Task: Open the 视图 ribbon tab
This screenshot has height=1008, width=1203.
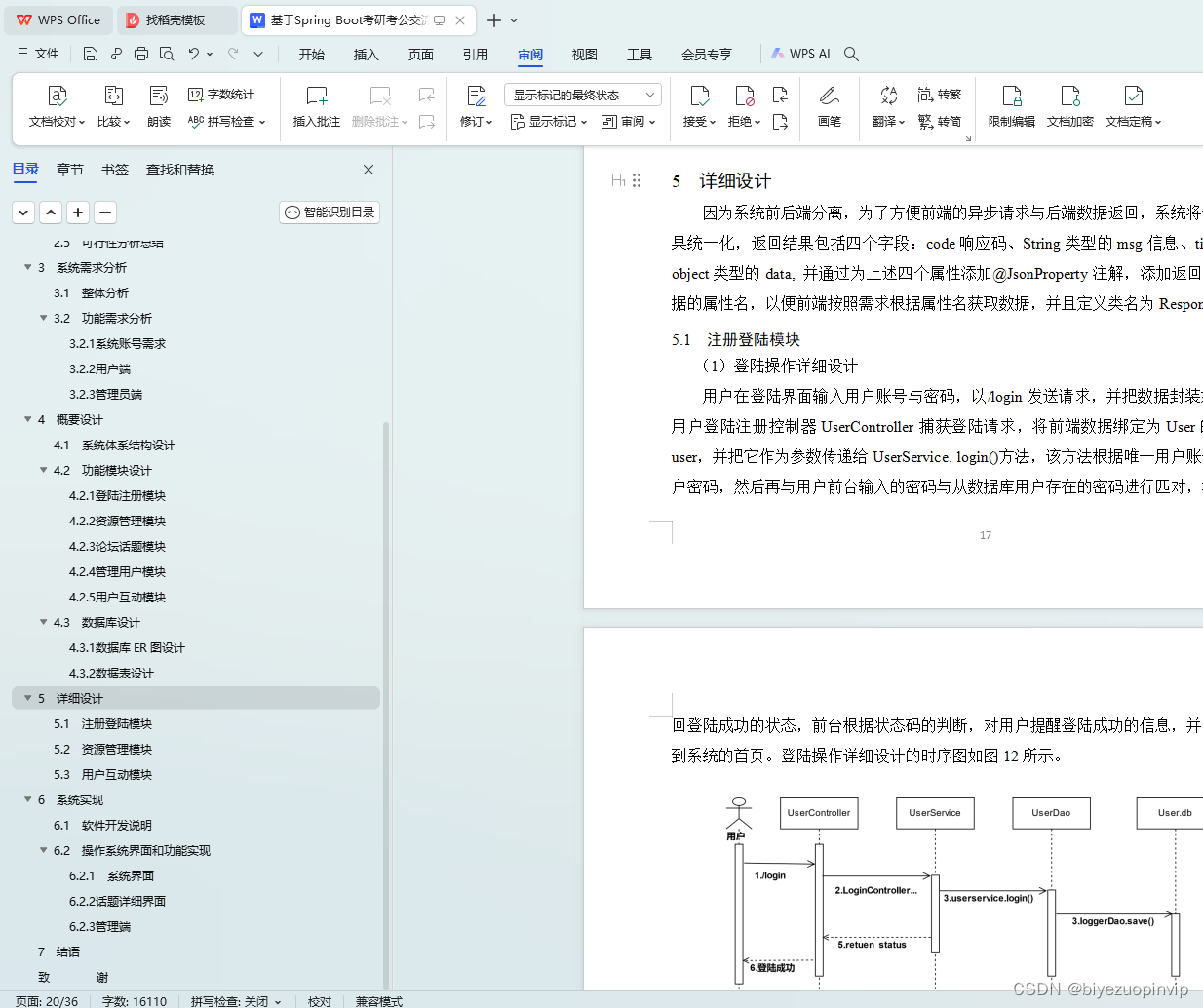Action: 585,55
